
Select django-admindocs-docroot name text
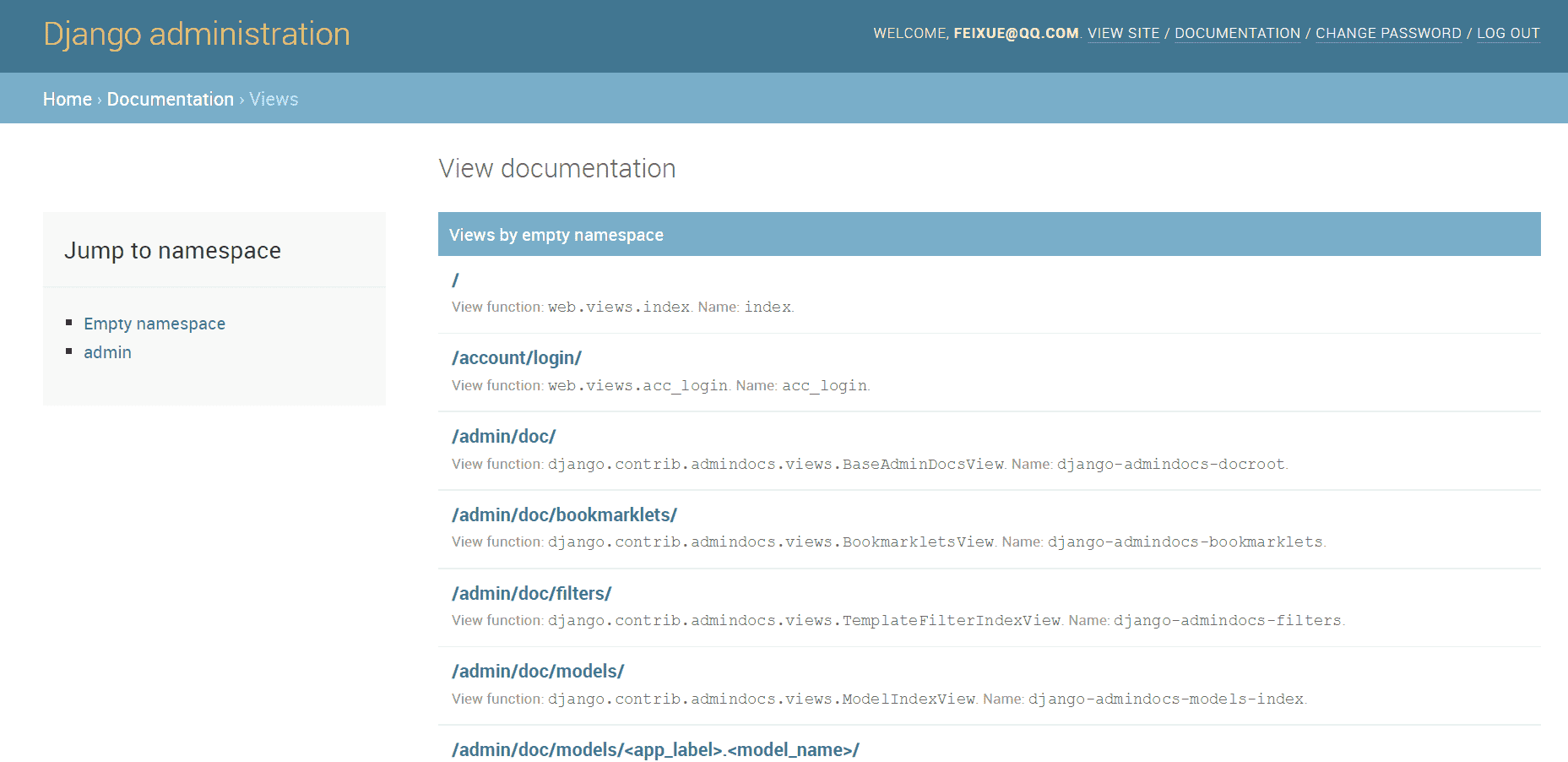click(x=1171, y=465)
